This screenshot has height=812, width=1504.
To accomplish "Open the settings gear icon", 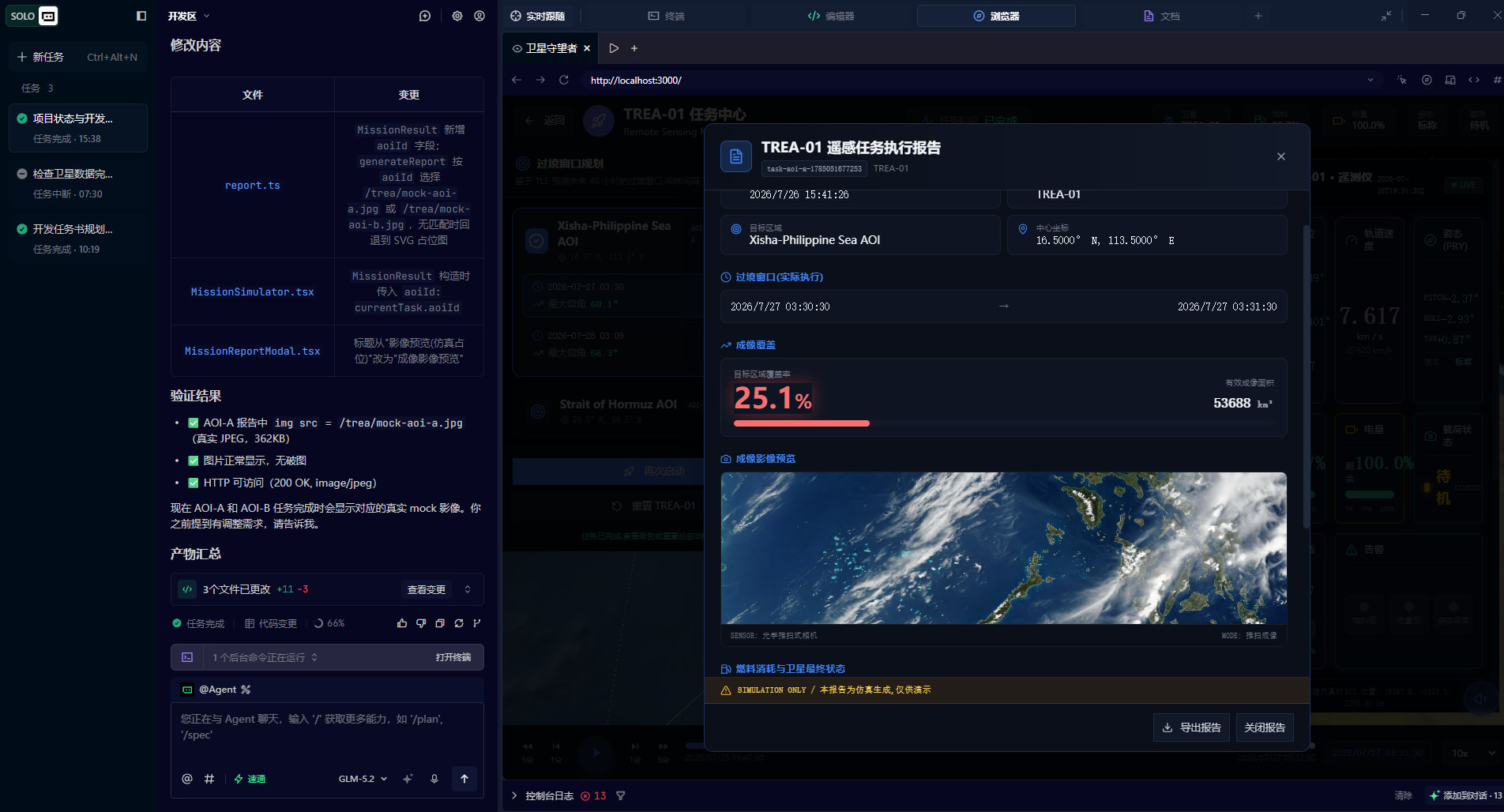I will 457,16.
